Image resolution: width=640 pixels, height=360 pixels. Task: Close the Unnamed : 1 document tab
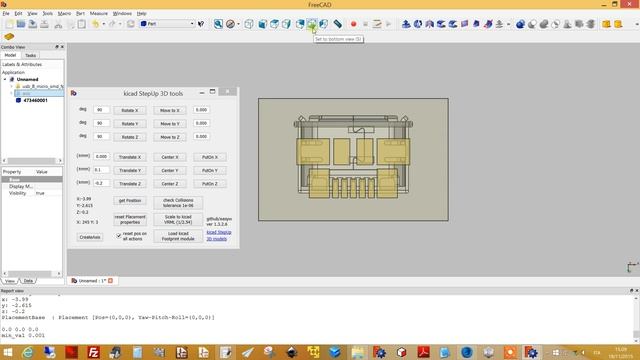pyautogui.click(x=110, y=281)
